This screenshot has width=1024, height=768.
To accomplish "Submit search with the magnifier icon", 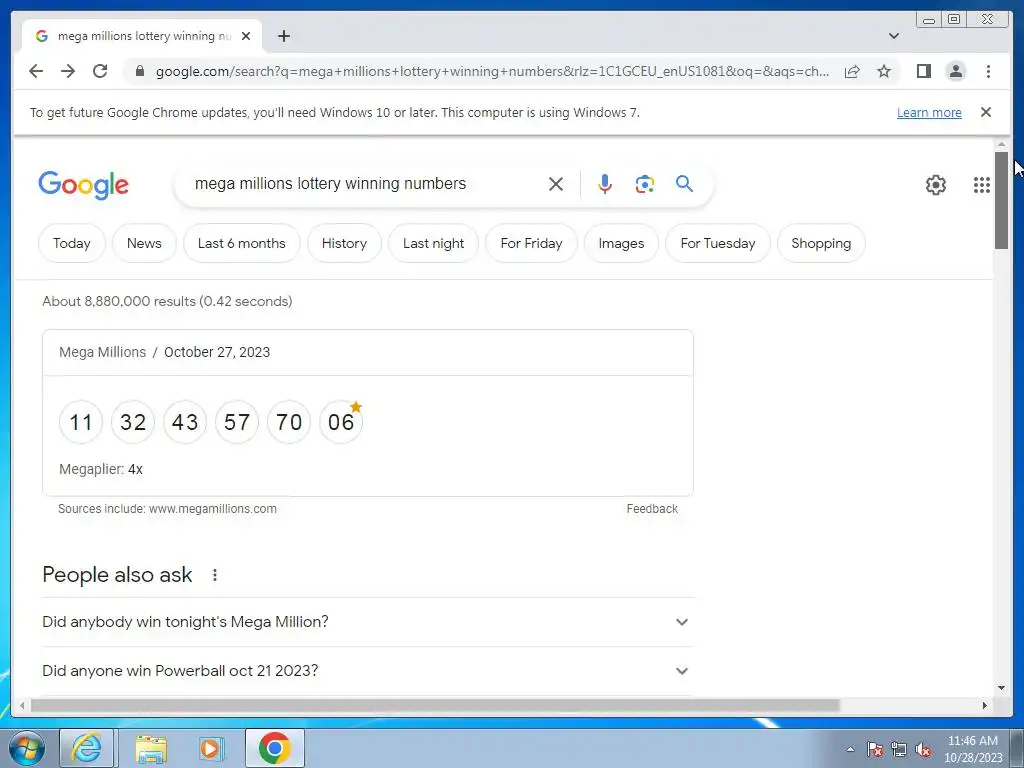I will 684,184.
